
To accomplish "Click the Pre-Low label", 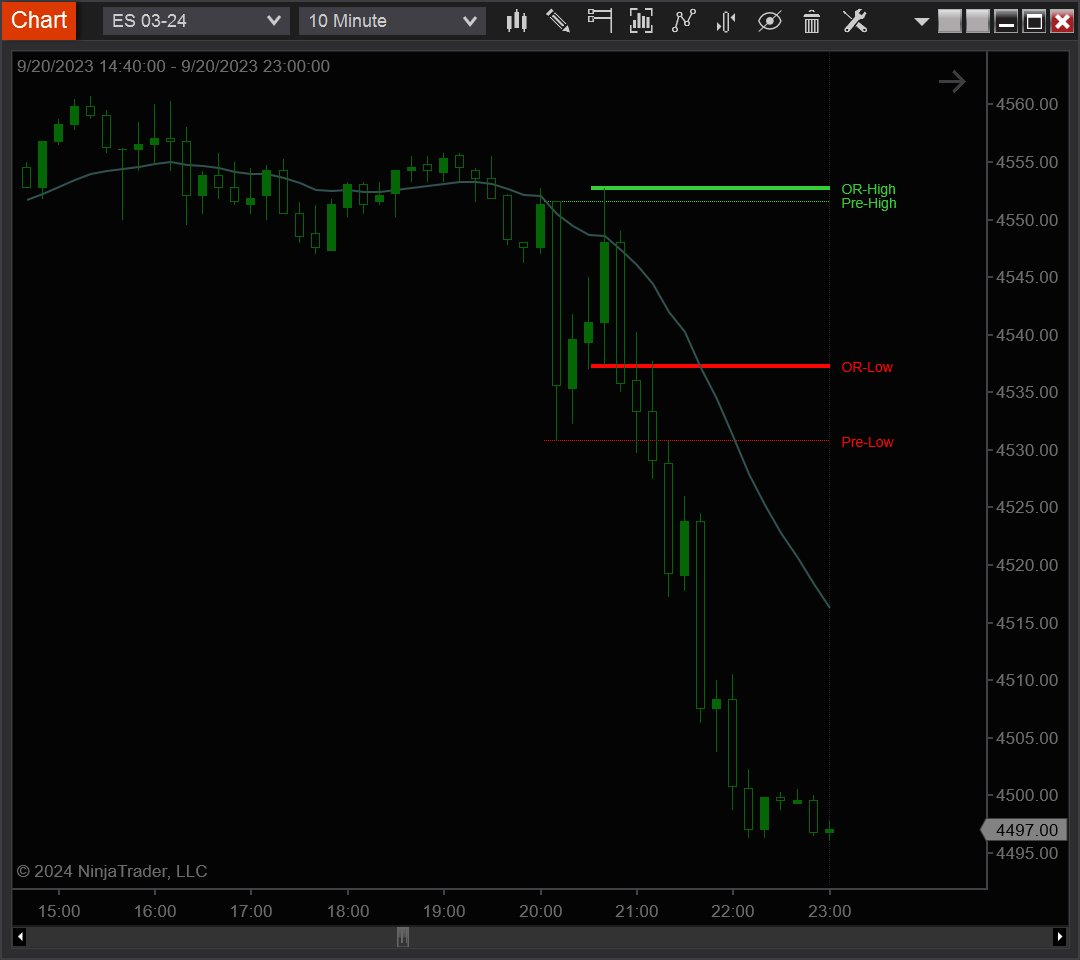I will [x=867, y=442].
